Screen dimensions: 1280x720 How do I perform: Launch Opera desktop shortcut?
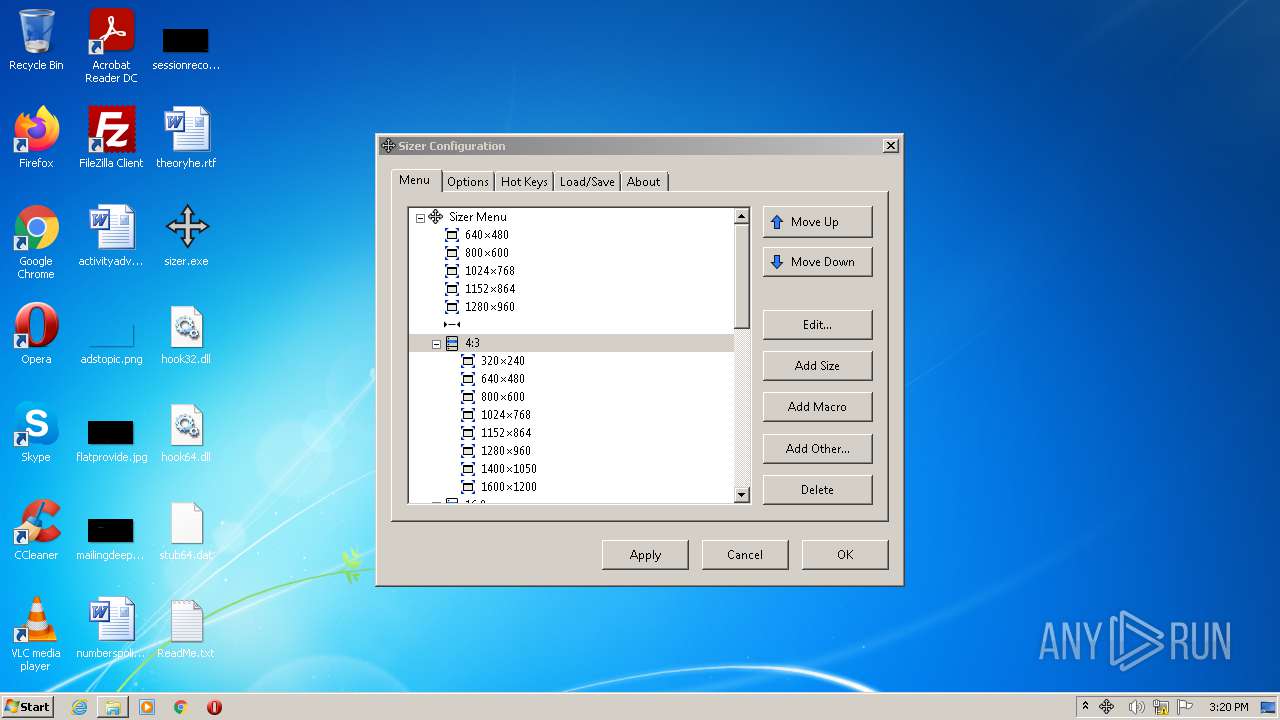click(x=36, y=334)
